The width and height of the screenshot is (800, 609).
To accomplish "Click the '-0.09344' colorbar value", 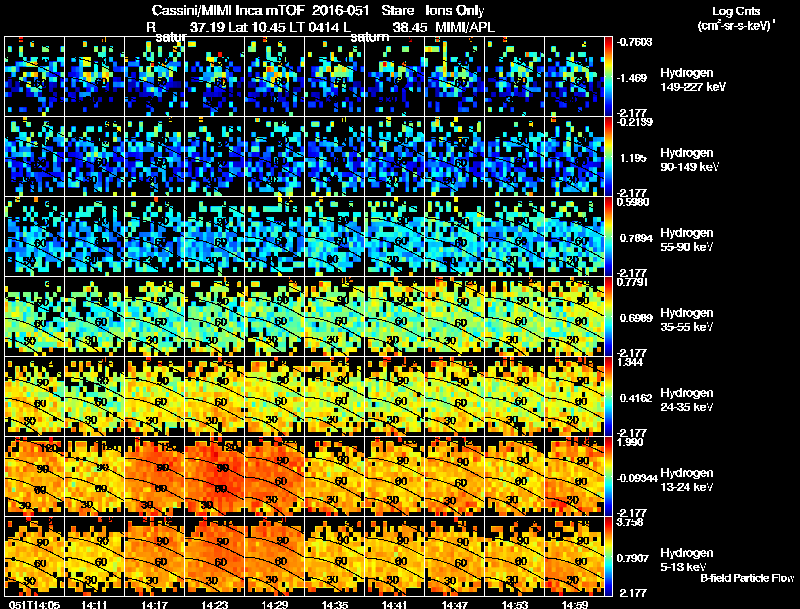I will pos(637,478).
